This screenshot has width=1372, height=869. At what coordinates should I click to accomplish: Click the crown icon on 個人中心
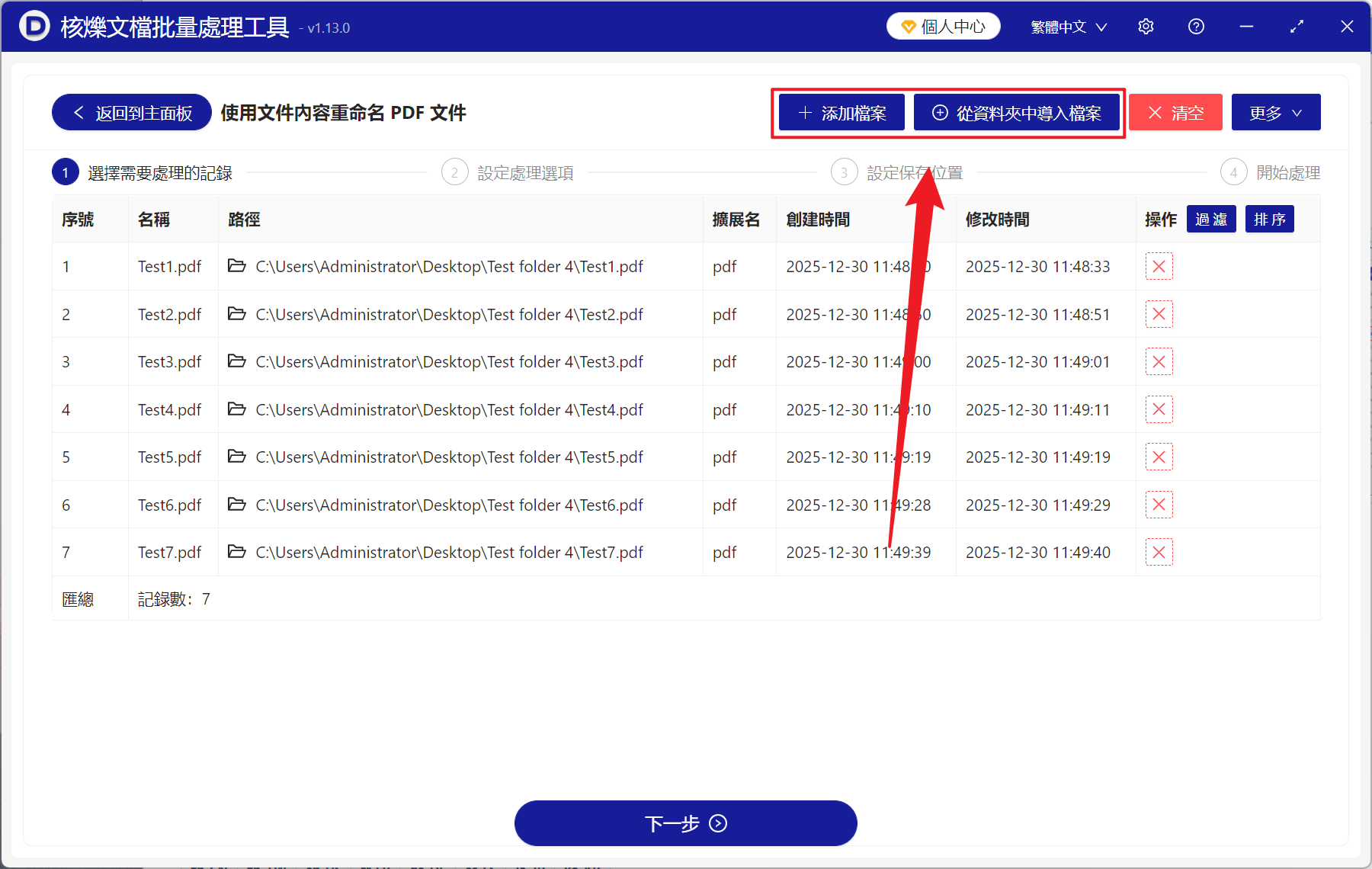tap(907, 25)
